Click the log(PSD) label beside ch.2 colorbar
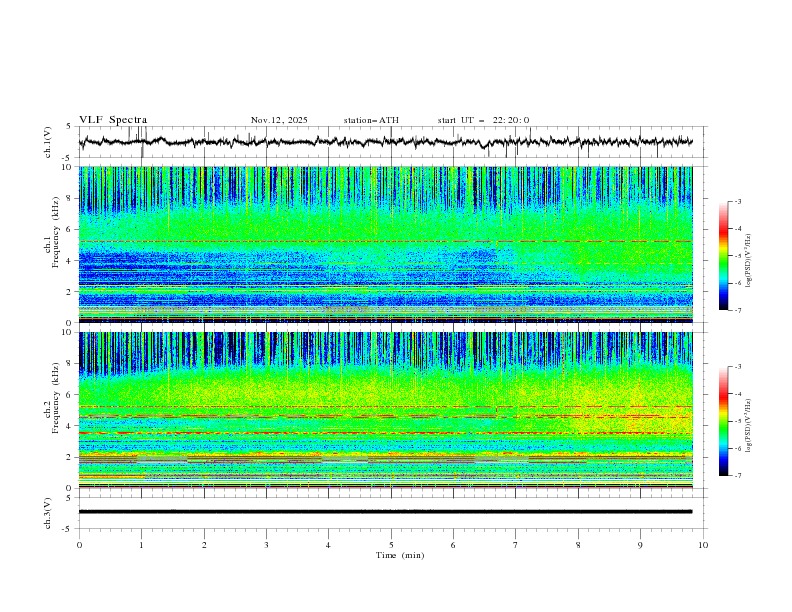This screenshot has width=792, height=612. [x=749, y=425]
